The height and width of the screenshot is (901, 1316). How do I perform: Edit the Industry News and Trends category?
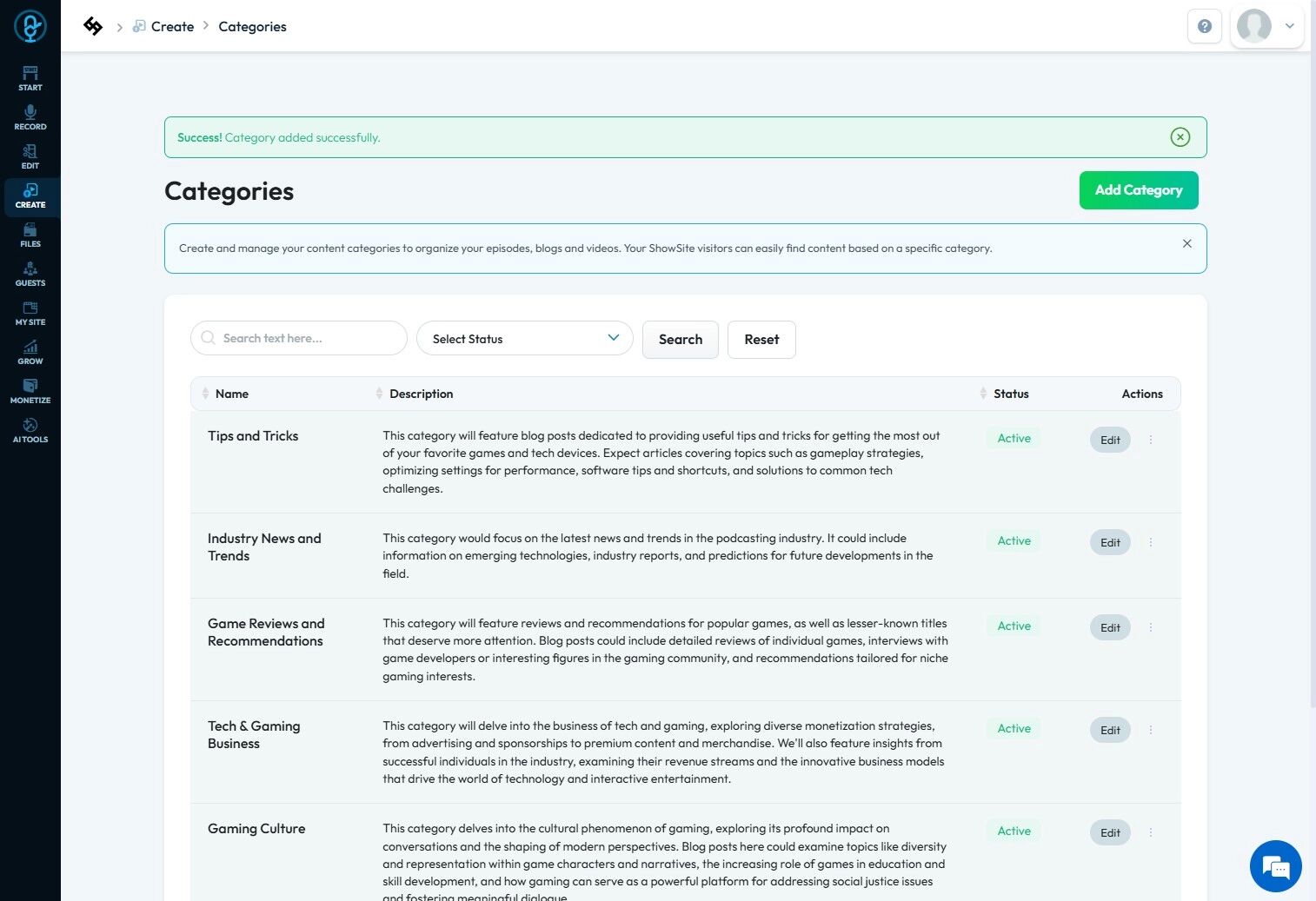click(1110, 542)
